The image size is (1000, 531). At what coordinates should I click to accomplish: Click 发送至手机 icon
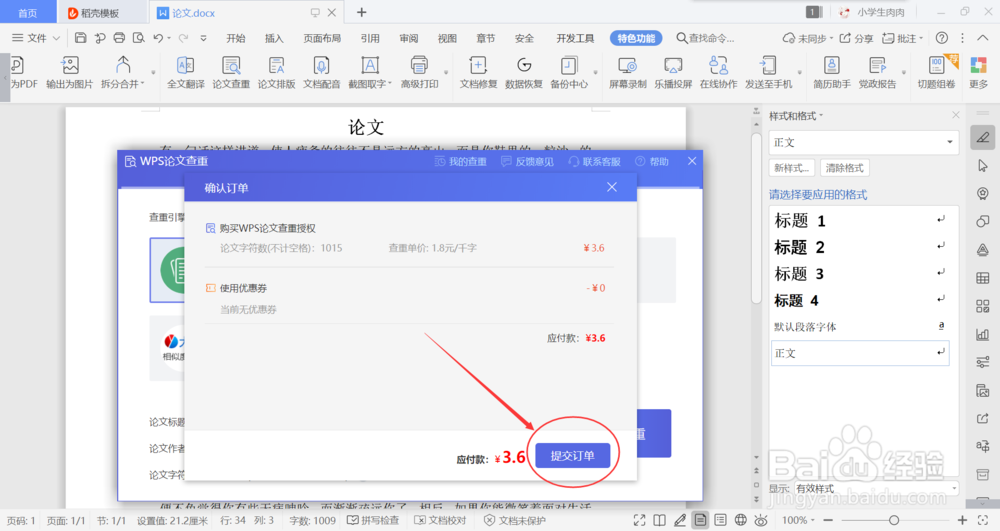[768, 73]
